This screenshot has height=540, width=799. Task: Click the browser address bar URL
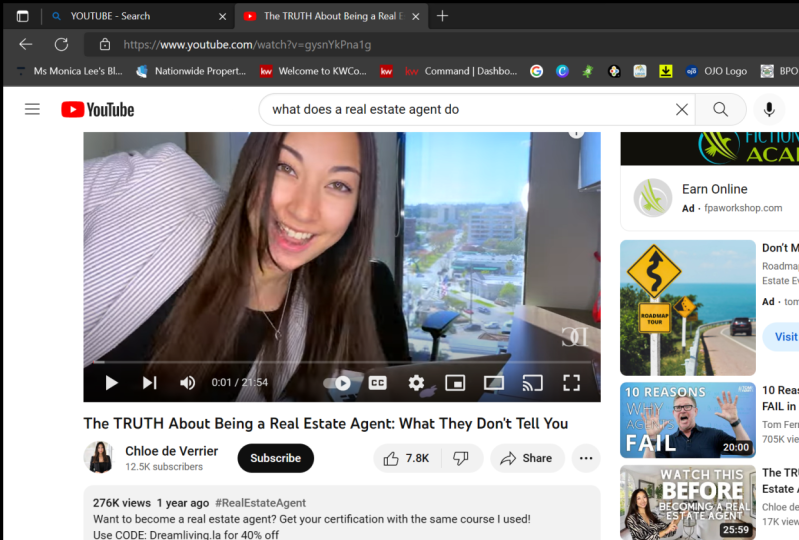click(247, 45)
